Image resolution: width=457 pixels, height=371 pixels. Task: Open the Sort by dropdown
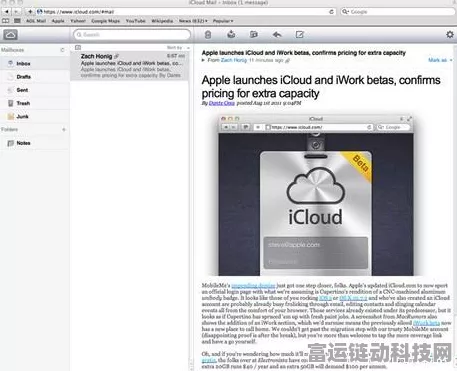pos(178,48)
